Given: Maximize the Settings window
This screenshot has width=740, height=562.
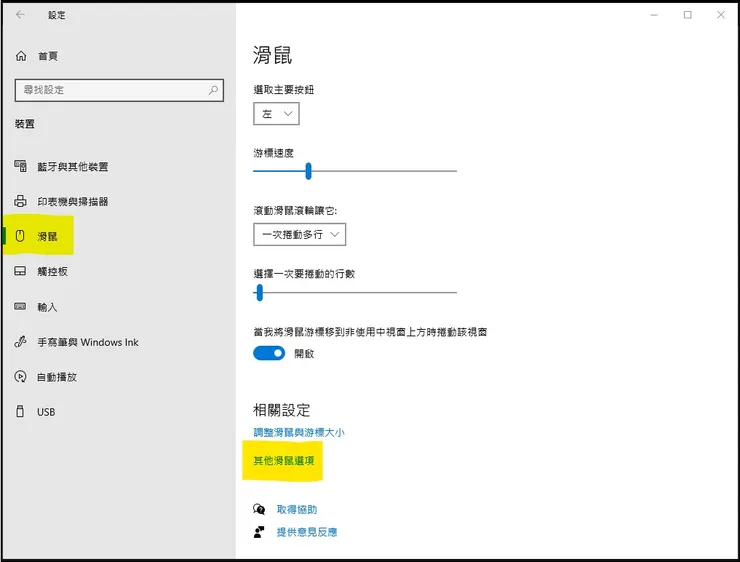Looking at the screenshot, I should tap(688, 15).
